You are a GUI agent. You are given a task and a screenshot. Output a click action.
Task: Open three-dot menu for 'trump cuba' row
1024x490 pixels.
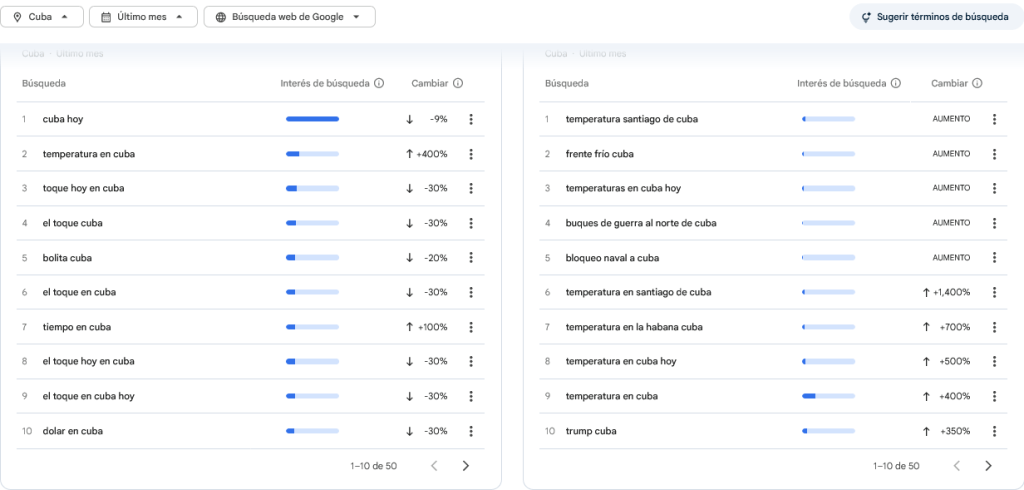tap(994, 431)
